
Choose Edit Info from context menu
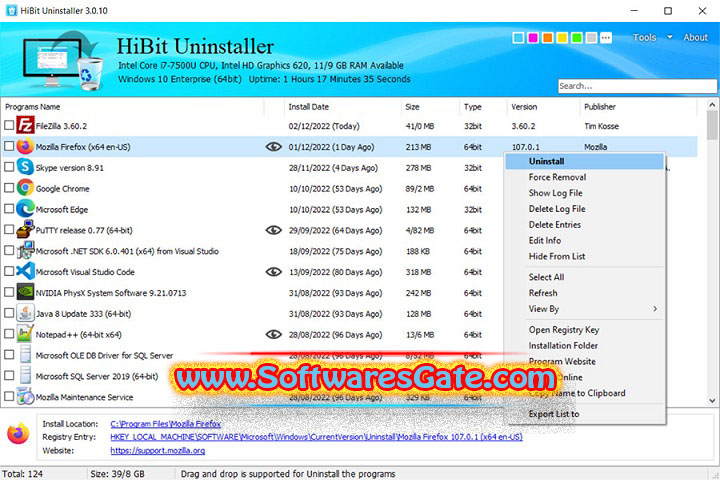point(585,240)
